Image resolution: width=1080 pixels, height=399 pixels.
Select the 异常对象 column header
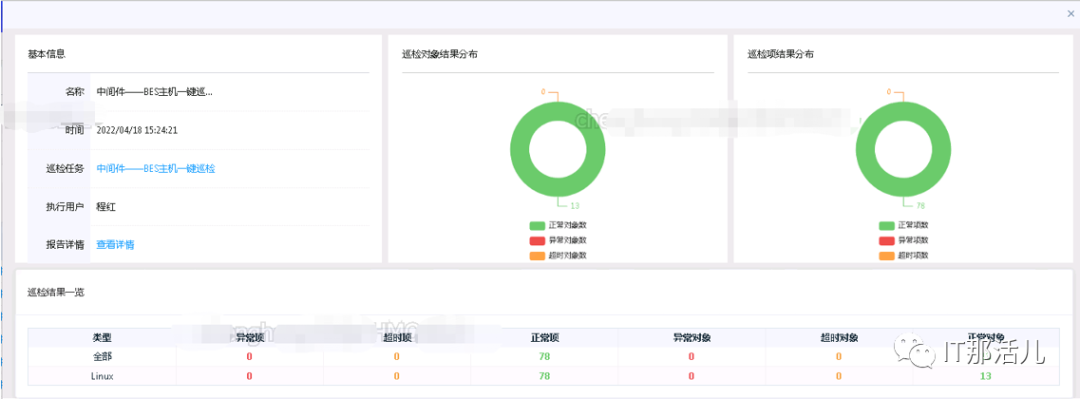coord(692,338)
